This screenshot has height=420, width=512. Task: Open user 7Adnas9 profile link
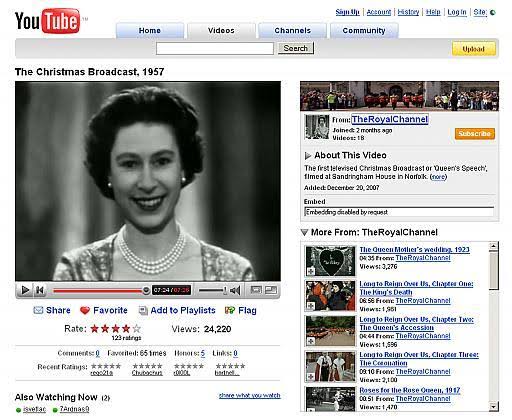[74, 409]
